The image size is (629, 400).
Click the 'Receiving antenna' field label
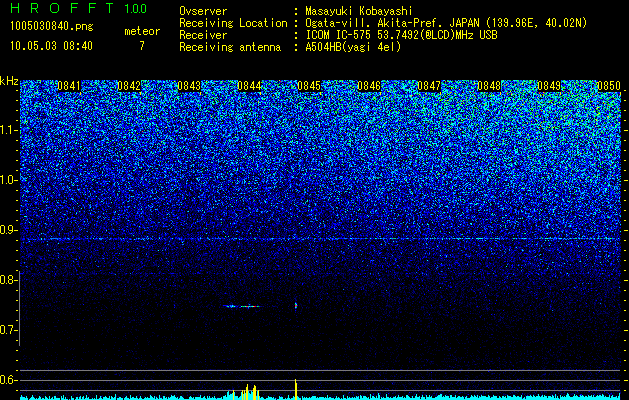(230, 47)
